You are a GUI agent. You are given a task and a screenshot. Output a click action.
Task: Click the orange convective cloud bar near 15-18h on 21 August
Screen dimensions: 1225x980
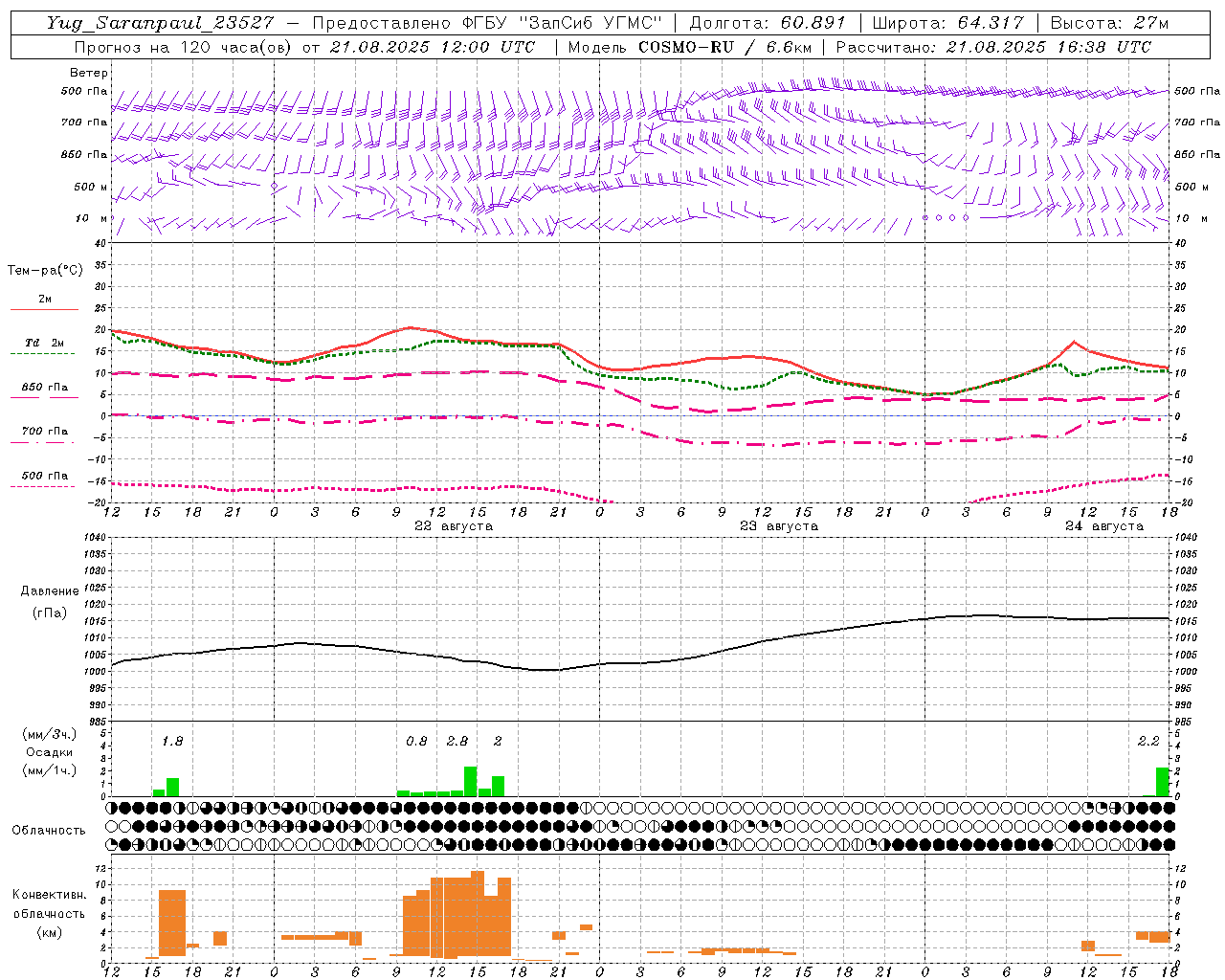click(172, 923)
